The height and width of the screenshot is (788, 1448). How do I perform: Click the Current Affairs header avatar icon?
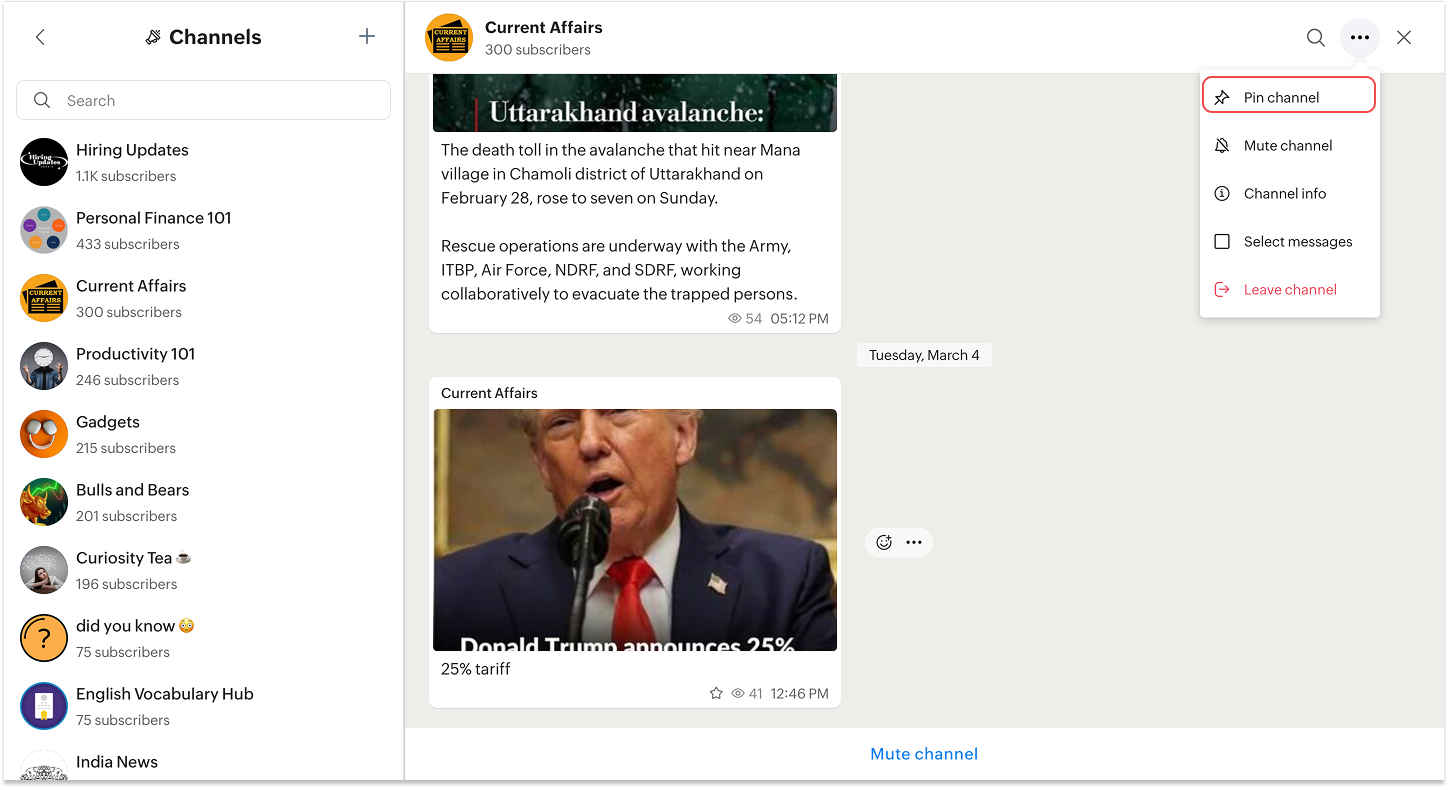449,38
